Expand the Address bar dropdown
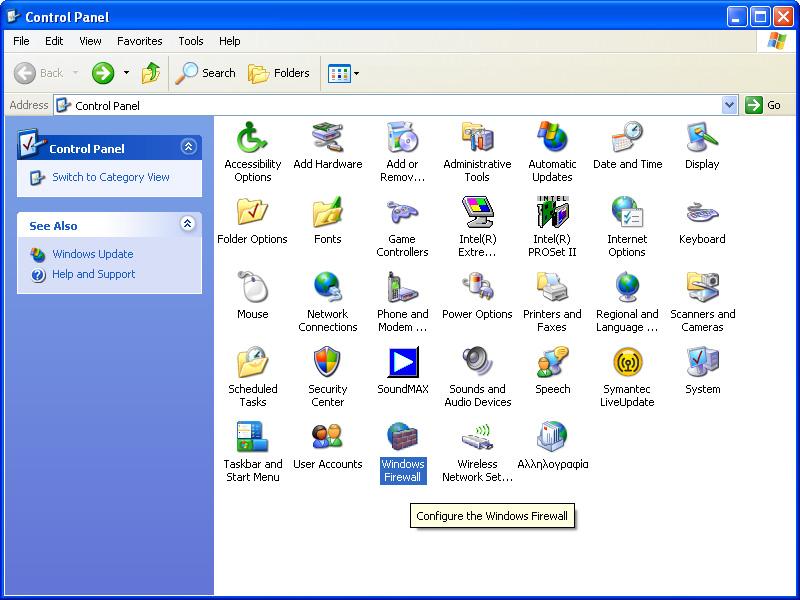800x600 pixels. click(730, 105)
